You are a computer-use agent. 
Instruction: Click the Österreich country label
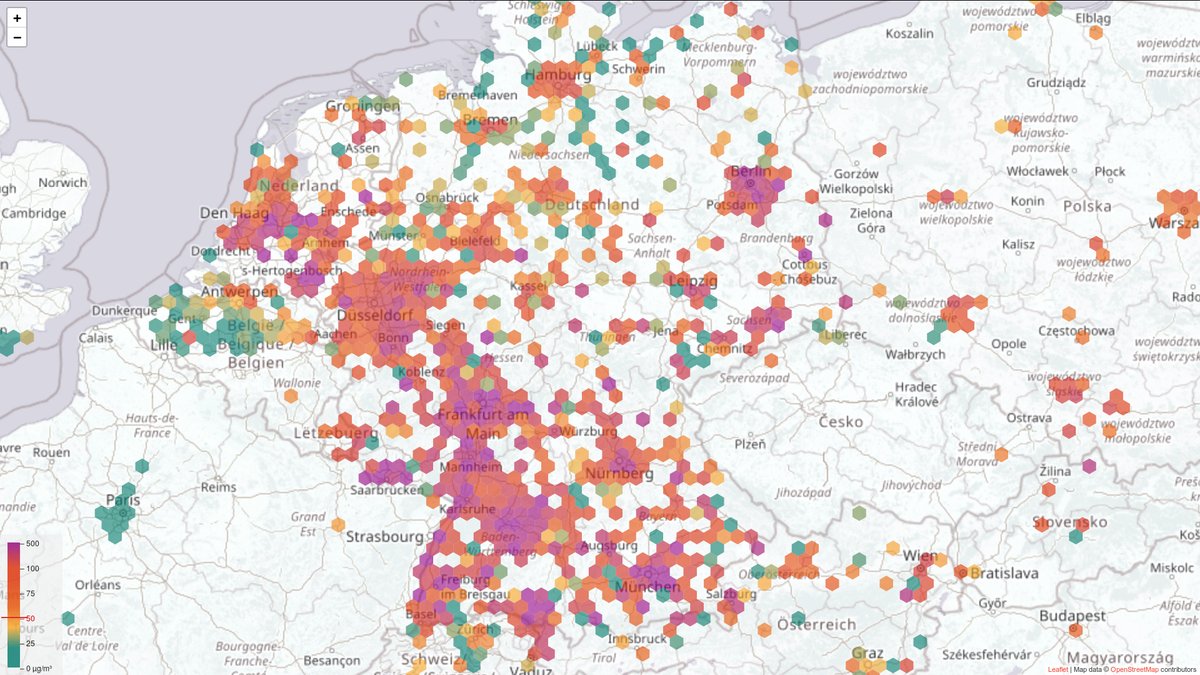(816, 623)
